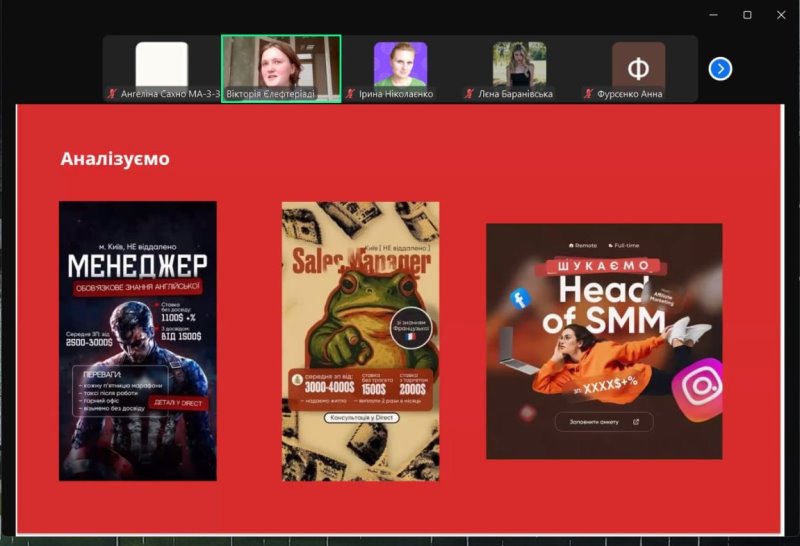Close the meeting window
This screenshot has height=546, width=800.
point(781,15)
